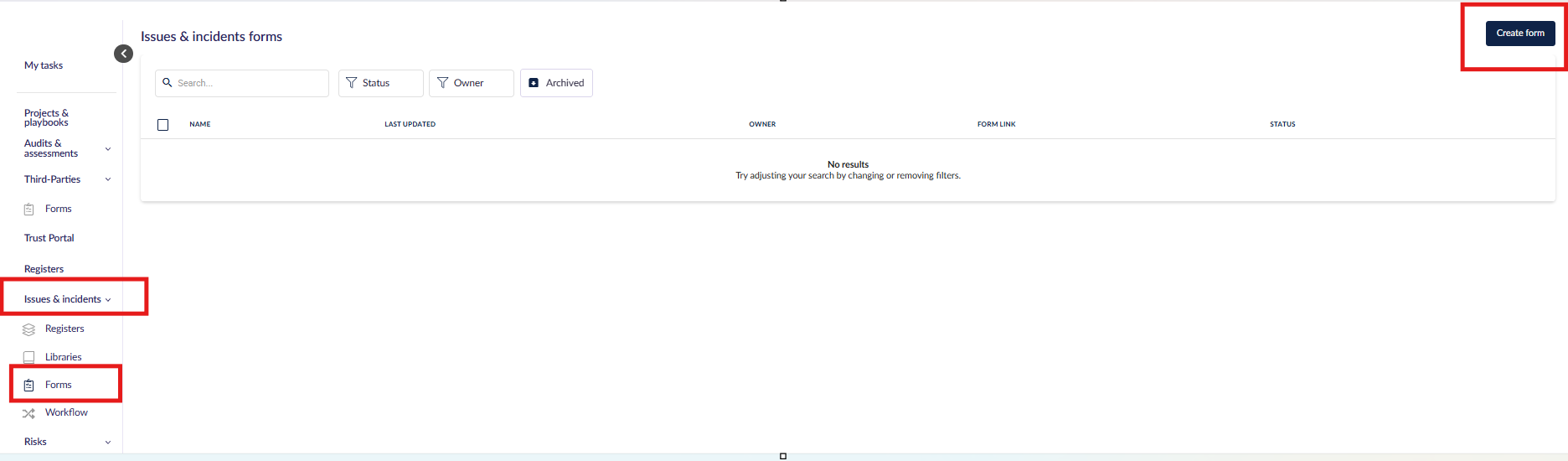Expand the Audits & assessments section
1568x461 pixels.
[x=107, y=149]
